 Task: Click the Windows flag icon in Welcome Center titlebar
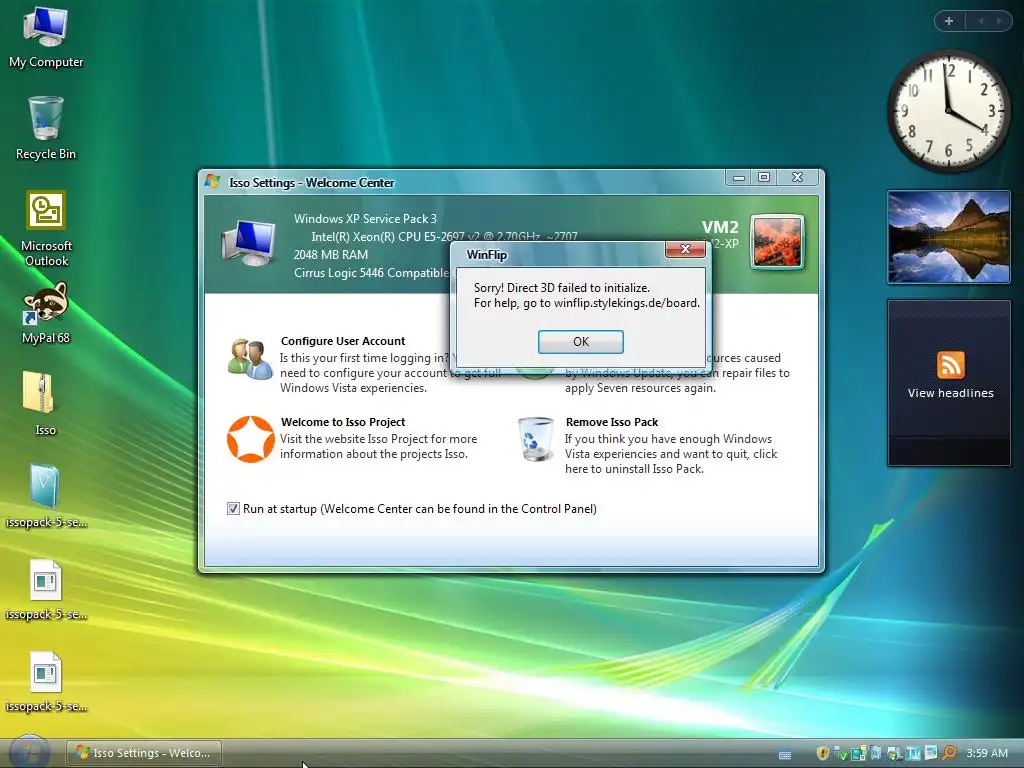click(x=212, y=181)
